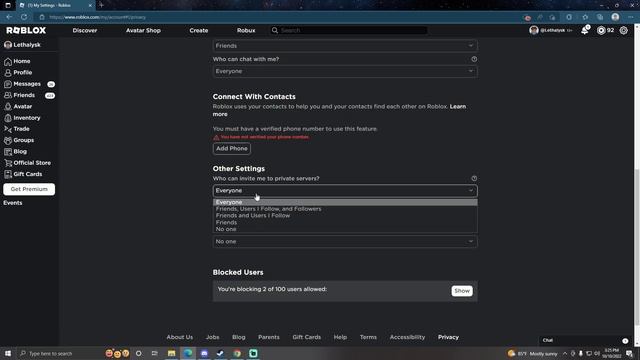Select 'Friends and Users I Follow' option
This screenshot has width=640, height=360.
coord(345,216)
